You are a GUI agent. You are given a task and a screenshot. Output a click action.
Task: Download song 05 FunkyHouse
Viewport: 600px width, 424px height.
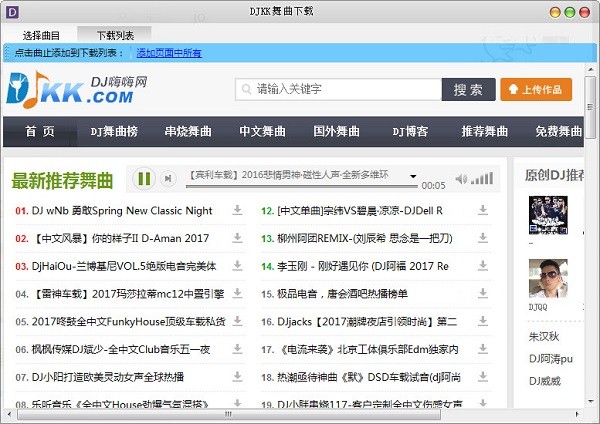tap(237, 321)
